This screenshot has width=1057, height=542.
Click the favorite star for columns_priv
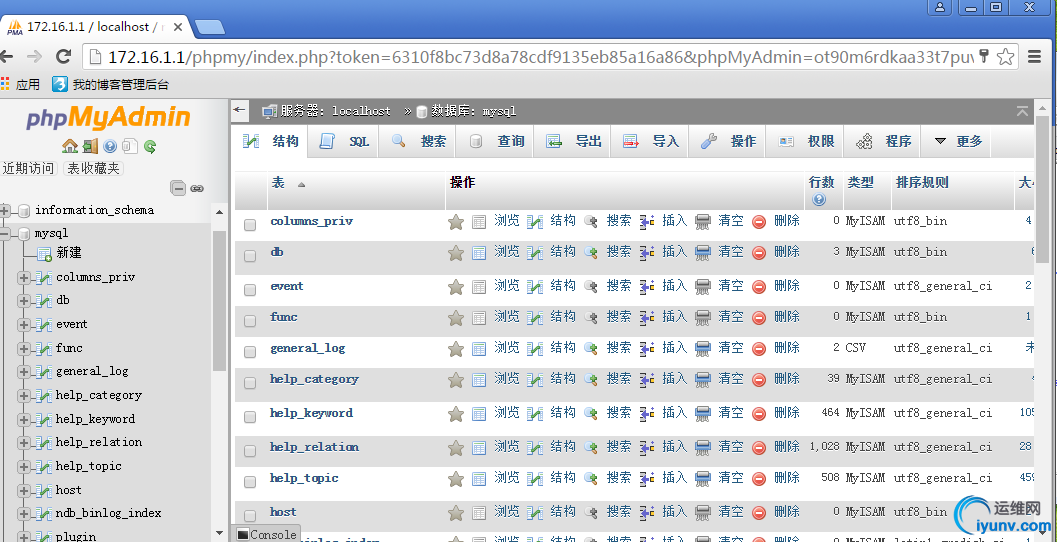coord(456,222)
